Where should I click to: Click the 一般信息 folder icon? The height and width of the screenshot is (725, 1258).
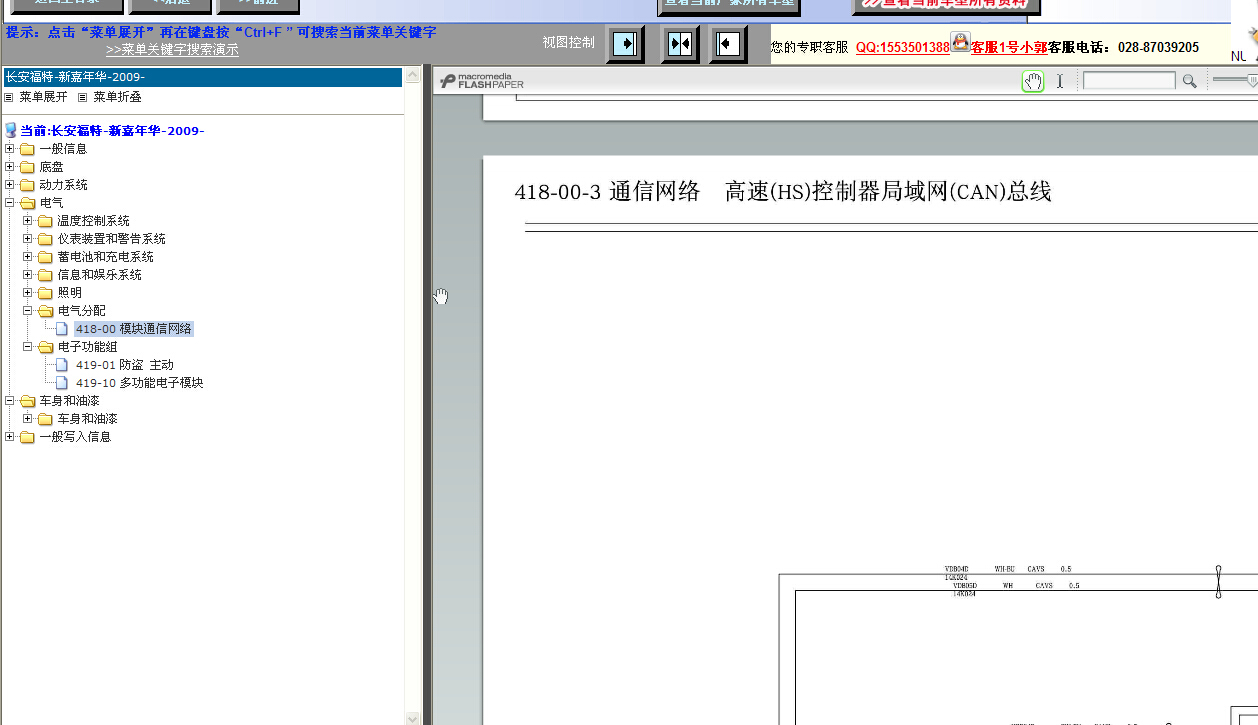pyautogui.click(x=27, y=149)
